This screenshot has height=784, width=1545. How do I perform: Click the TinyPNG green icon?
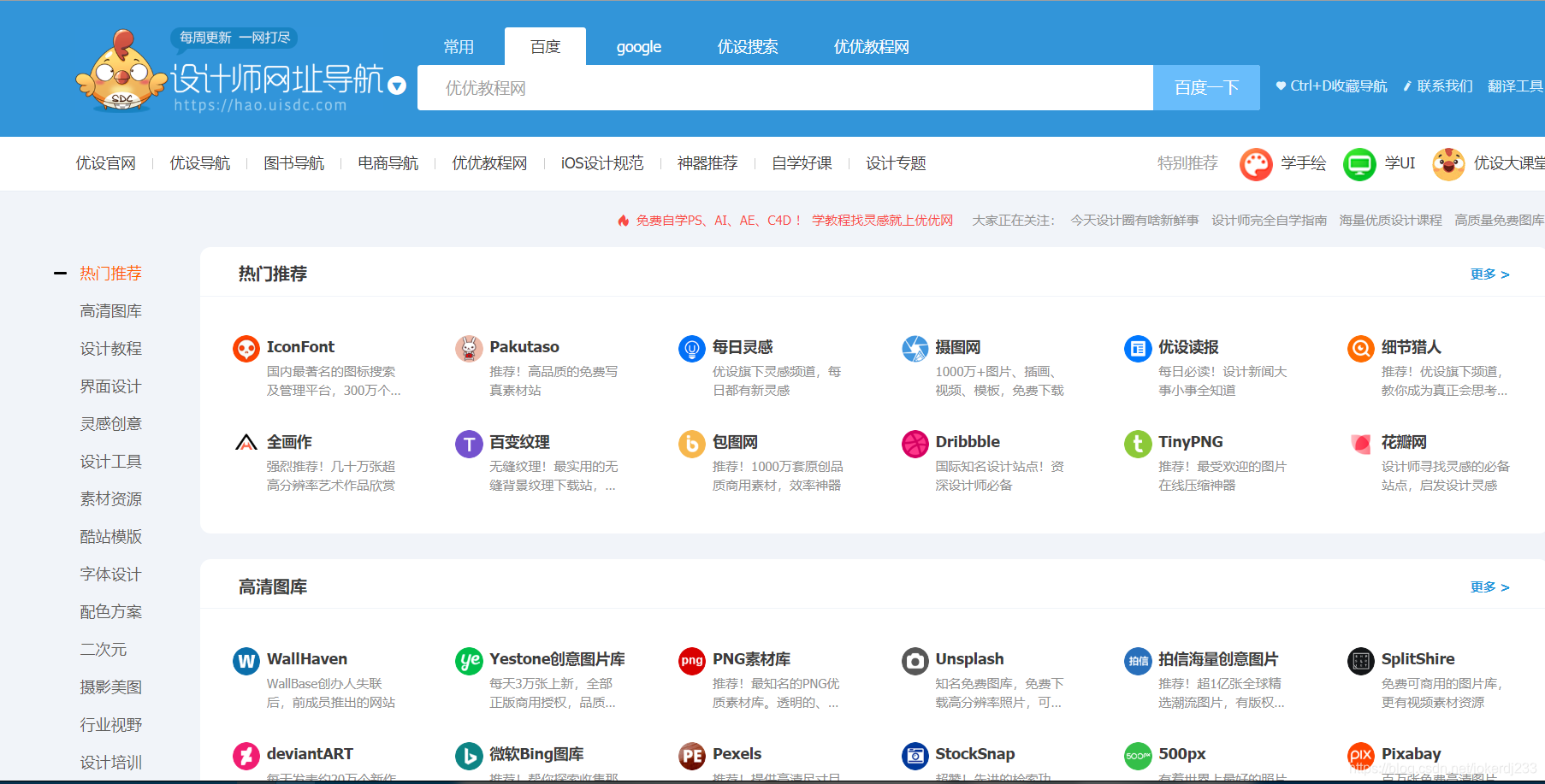[x=1138, y=444]
